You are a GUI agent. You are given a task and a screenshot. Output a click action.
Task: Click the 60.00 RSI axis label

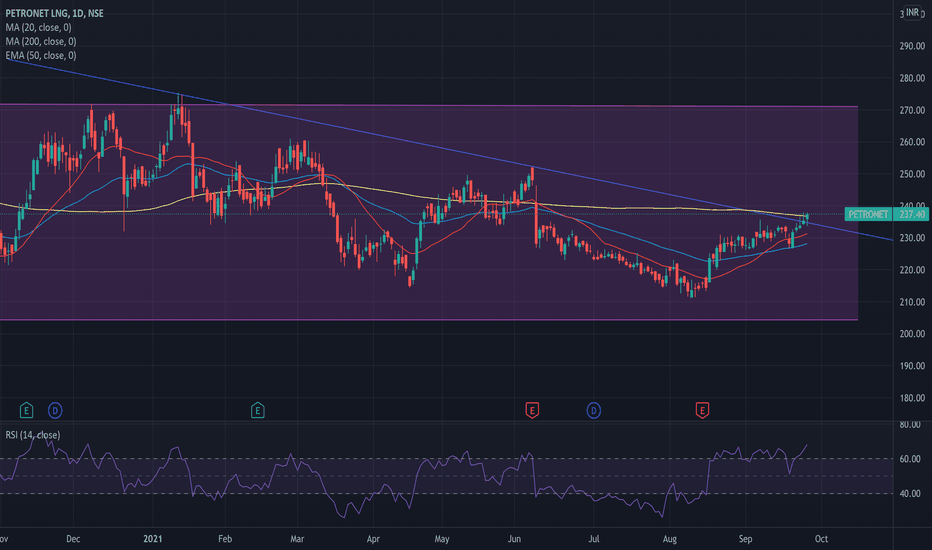pyautogui.click(x=910, y=459)
